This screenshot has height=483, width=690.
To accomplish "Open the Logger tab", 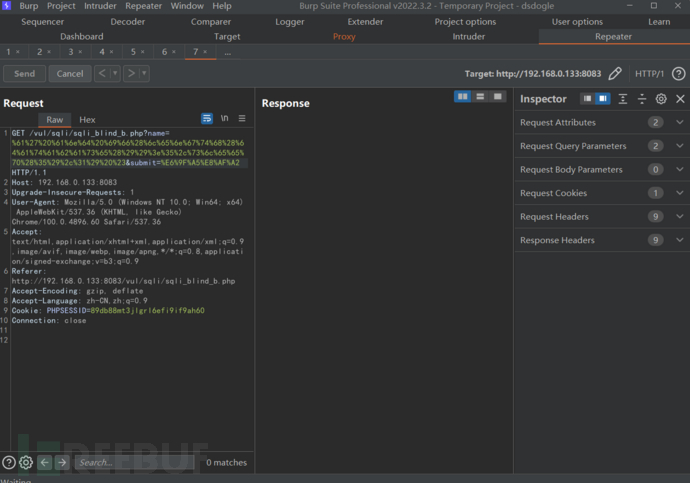I will click(290, 22).
